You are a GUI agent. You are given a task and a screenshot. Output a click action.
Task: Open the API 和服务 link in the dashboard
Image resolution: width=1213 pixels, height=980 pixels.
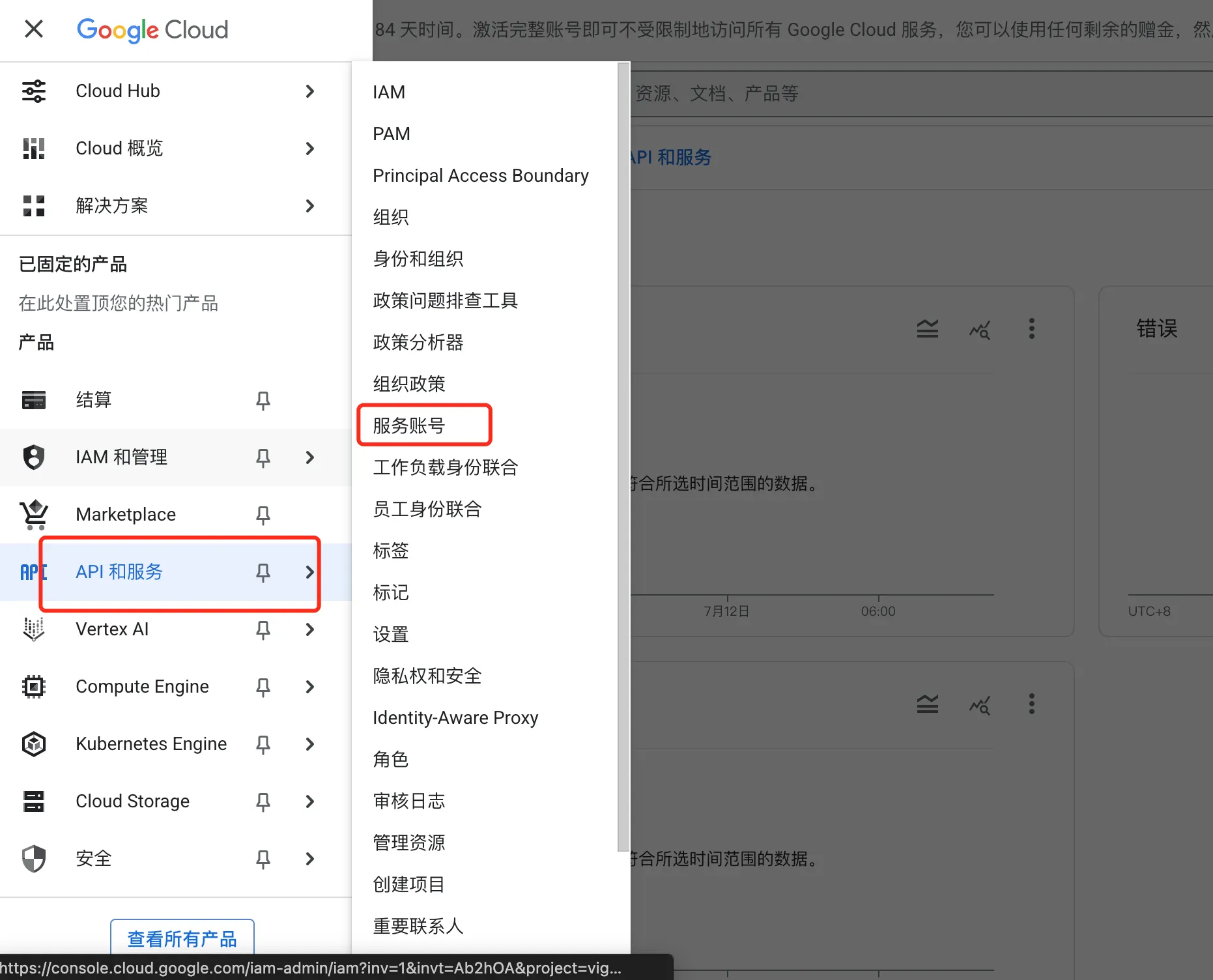pos(669,157)
